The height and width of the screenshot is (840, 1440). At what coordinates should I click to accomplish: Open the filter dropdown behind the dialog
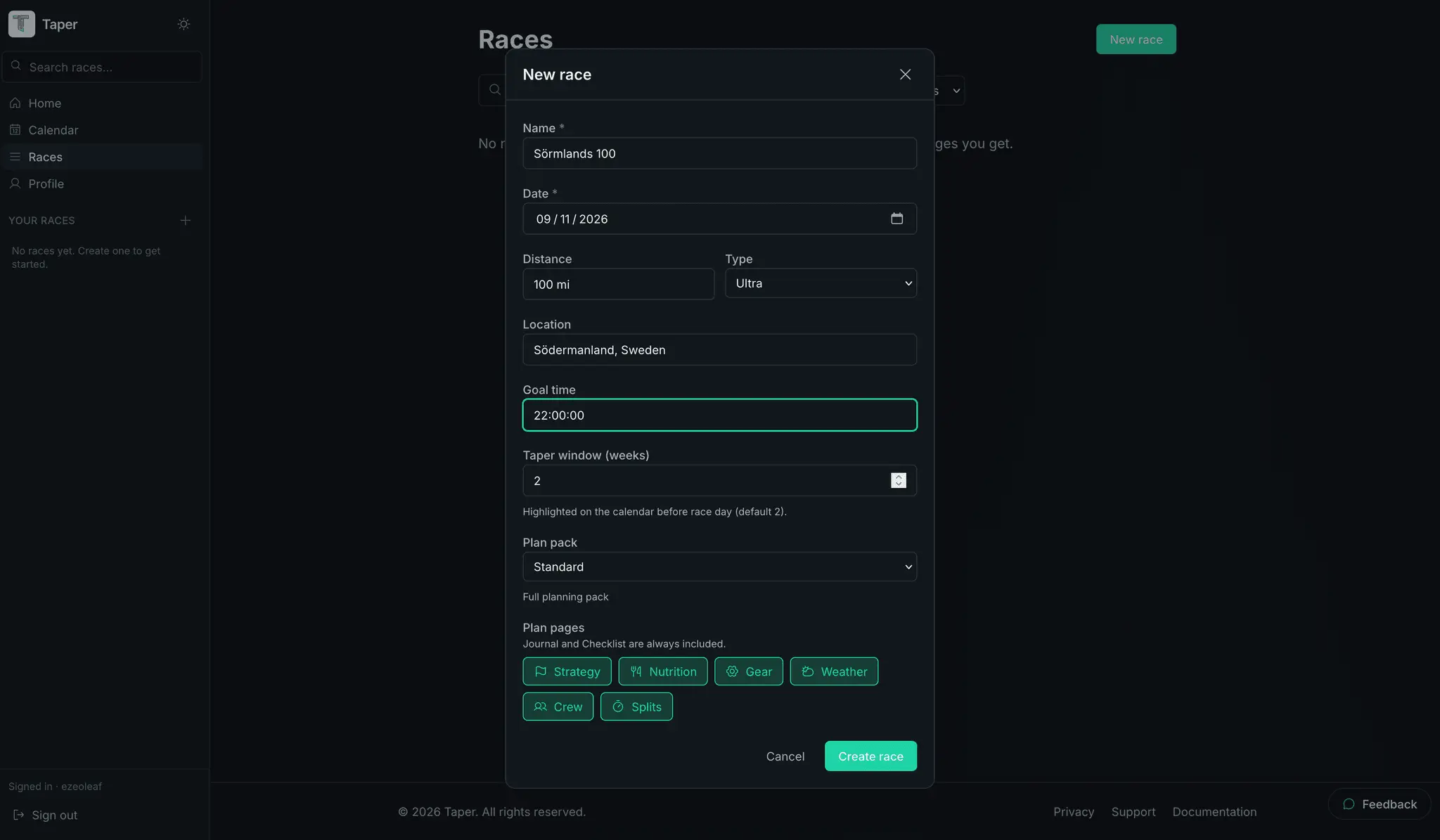pos(949,91)
